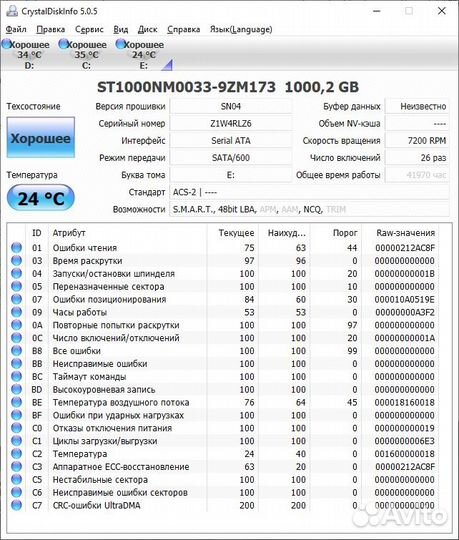
Task: Click status orb for Запуски/остановки шпинделя
Action: pos(16,273)
